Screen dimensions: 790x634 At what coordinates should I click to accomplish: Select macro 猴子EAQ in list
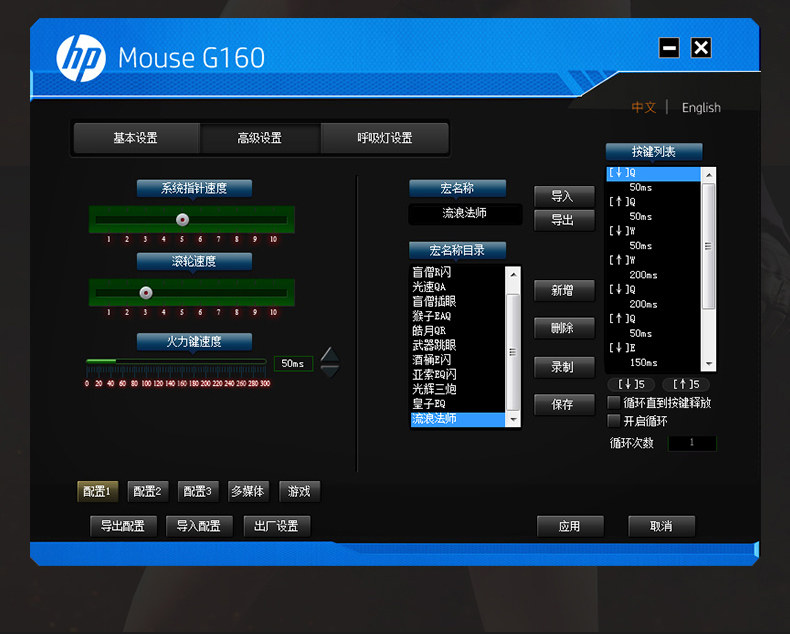point(457,316)
